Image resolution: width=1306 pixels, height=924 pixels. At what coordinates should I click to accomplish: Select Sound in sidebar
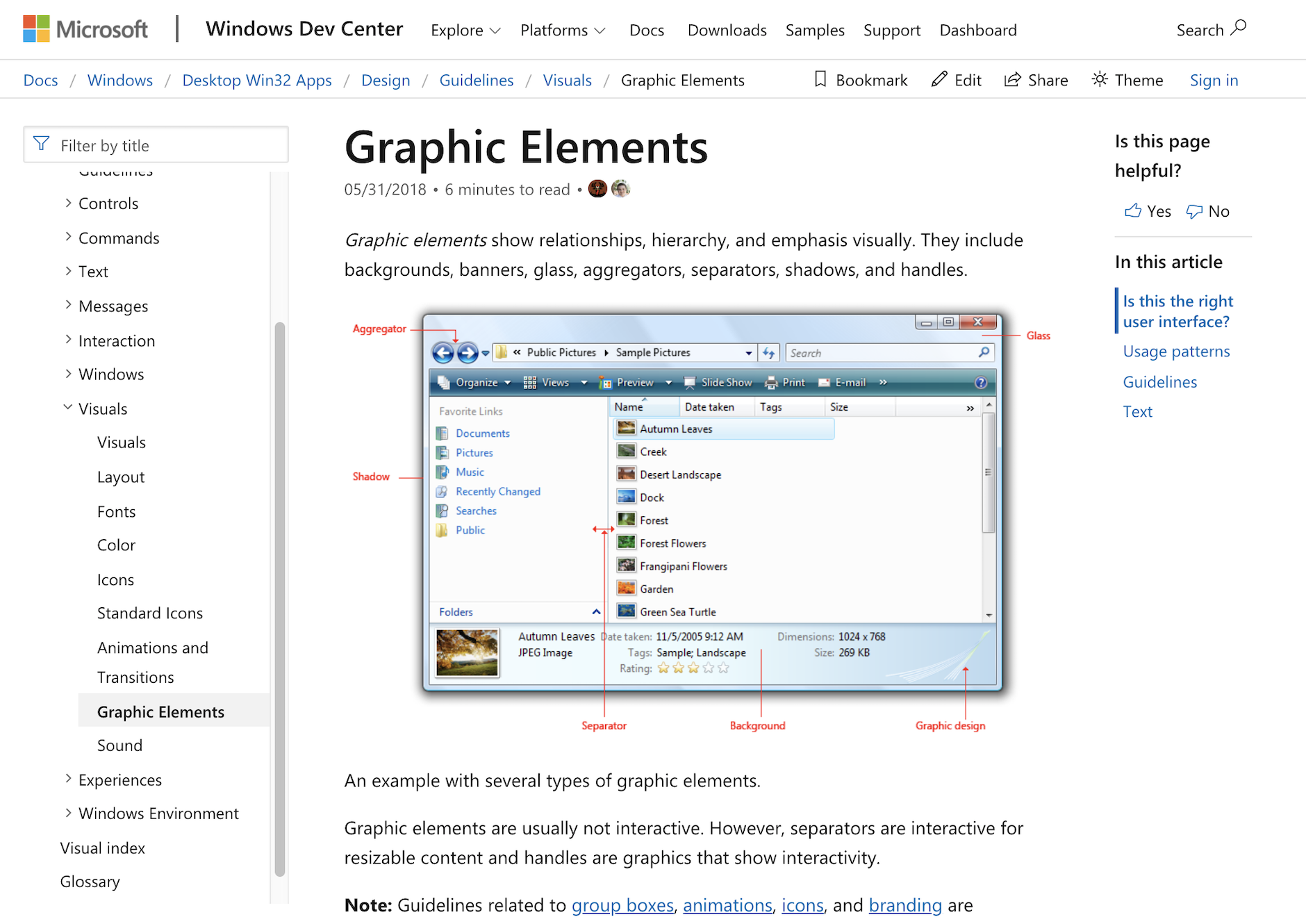[119, 745]
